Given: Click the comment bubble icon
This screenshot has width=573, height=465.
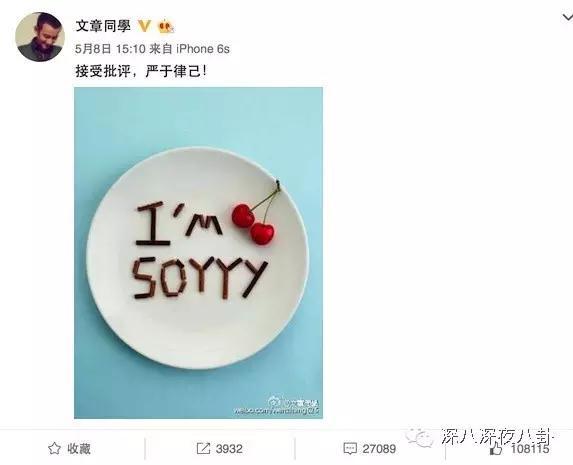Looking at the screenshot, I should tap(350, 449).
